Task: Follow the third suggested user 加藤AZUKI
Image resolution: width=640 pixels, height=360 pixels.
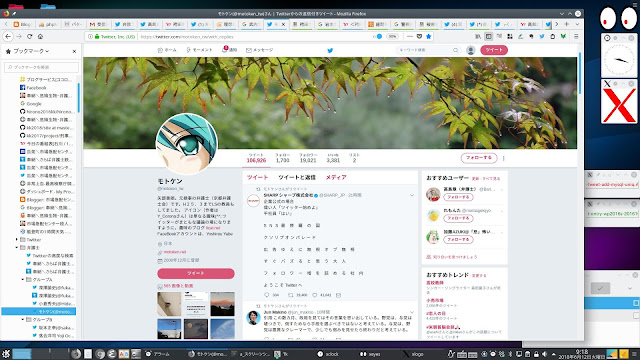Action: pyautogui.click(x=458, y=240)
